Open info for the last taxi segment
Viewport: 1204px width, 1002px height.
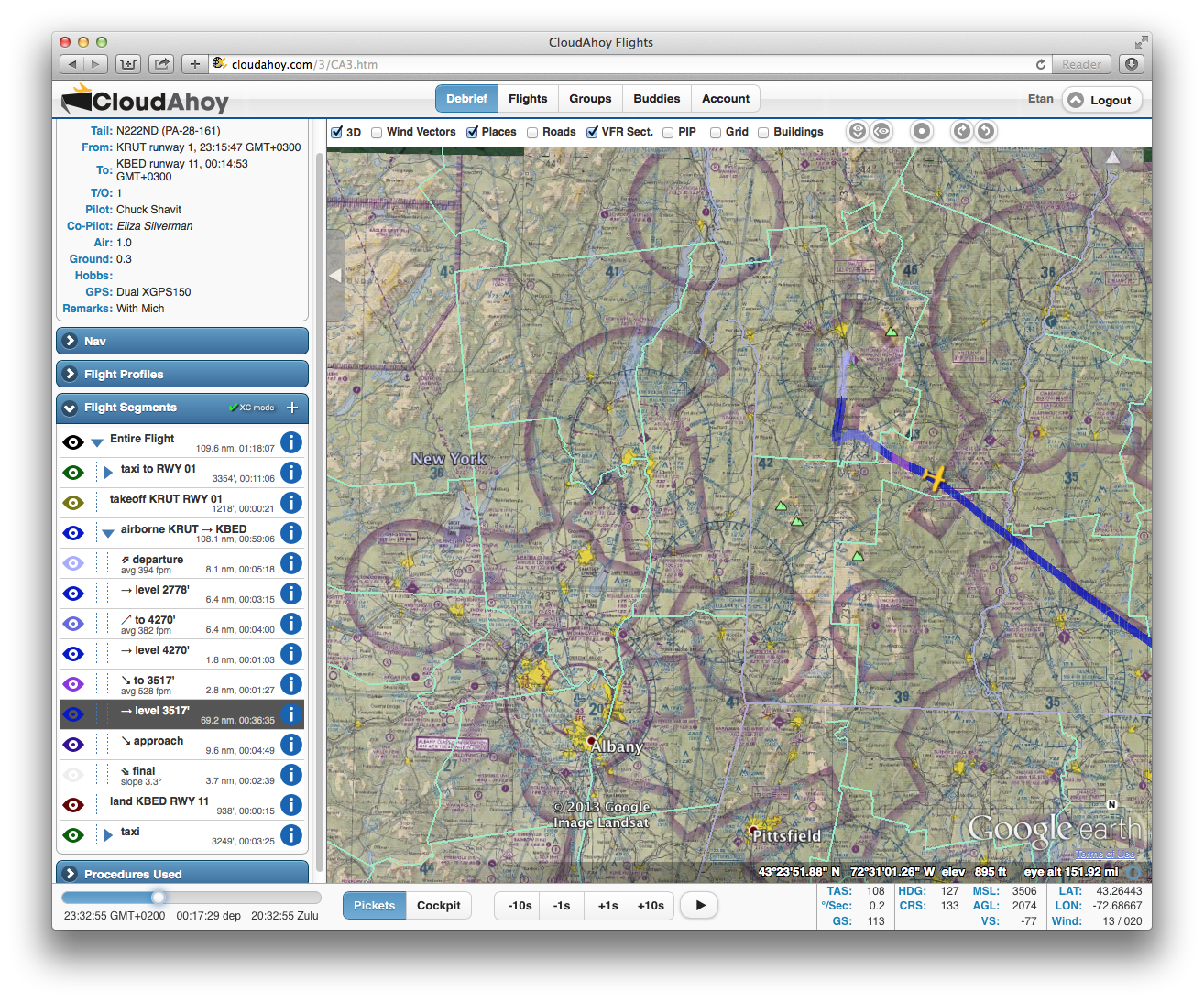[x=291, y=835]
